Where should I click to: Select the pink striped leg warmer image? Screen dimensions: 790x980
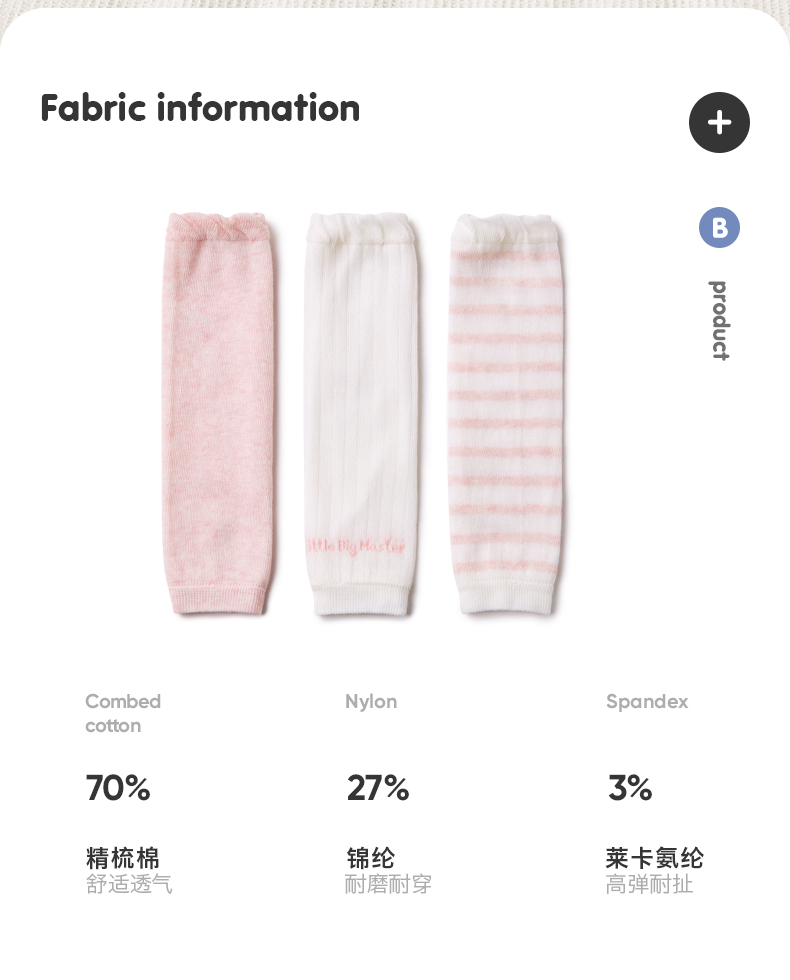point(505,414)
